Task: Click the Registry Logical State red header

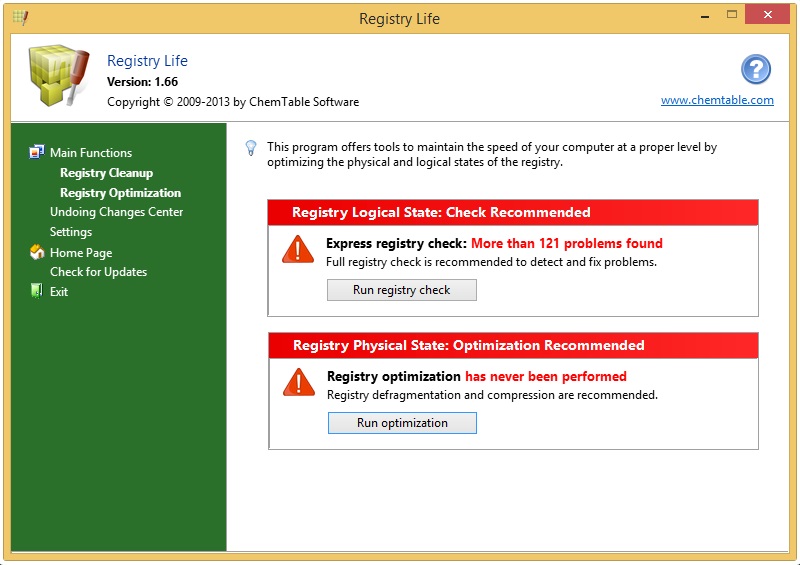Action: click(x=512, y=212)
